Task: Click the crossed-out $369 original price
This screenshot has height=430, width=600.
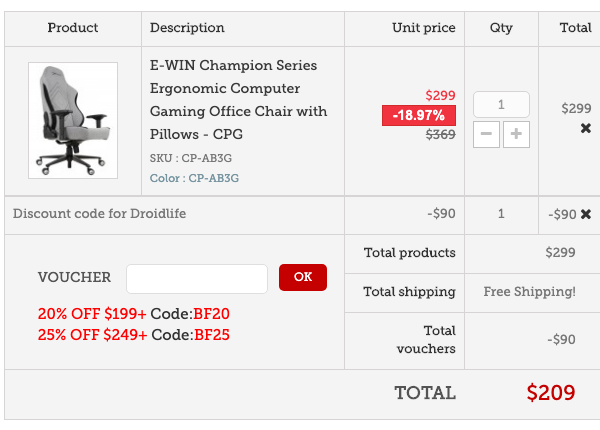Action: 441,135
